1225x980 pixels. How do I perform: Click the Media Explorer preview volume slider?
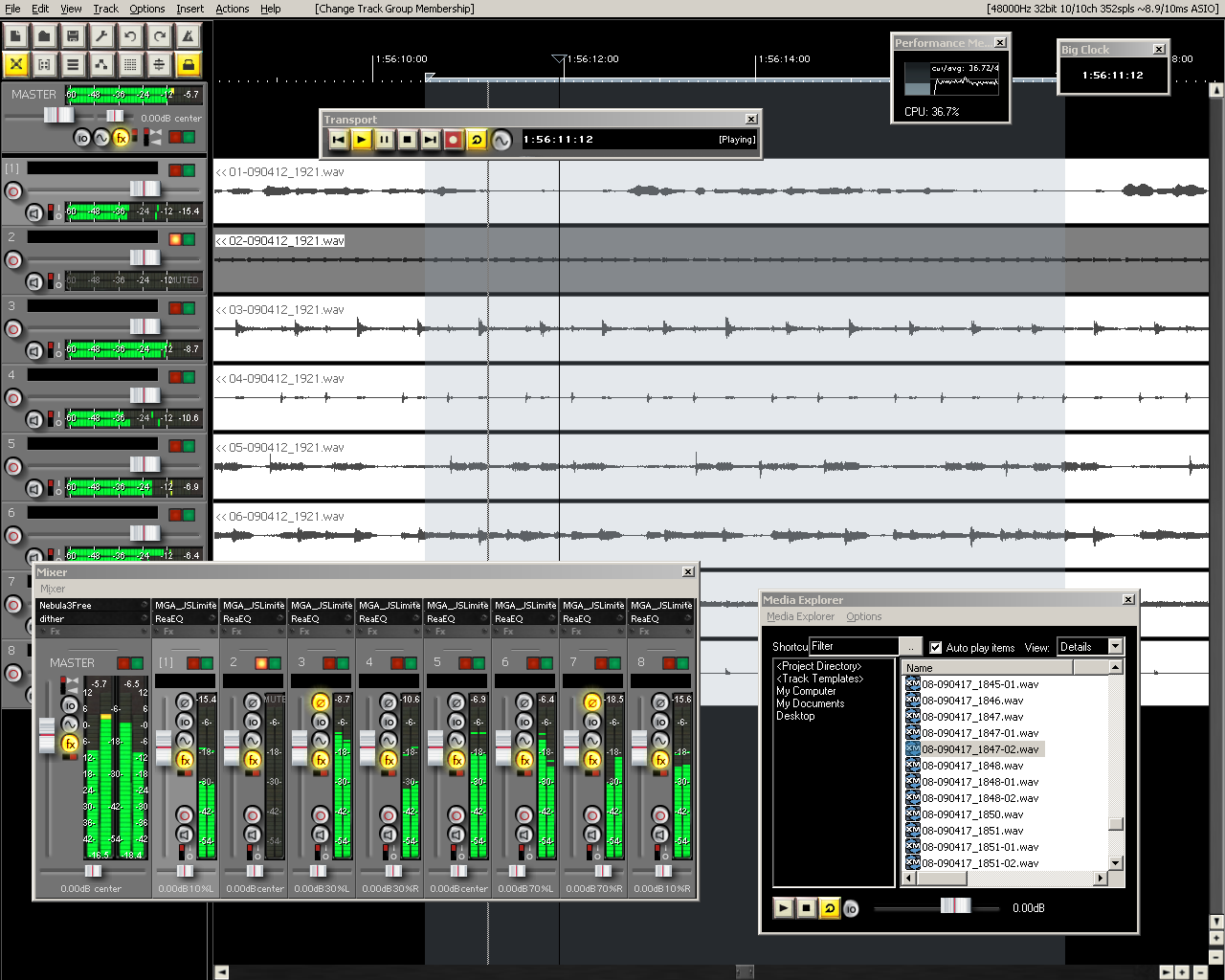(955, 906)
